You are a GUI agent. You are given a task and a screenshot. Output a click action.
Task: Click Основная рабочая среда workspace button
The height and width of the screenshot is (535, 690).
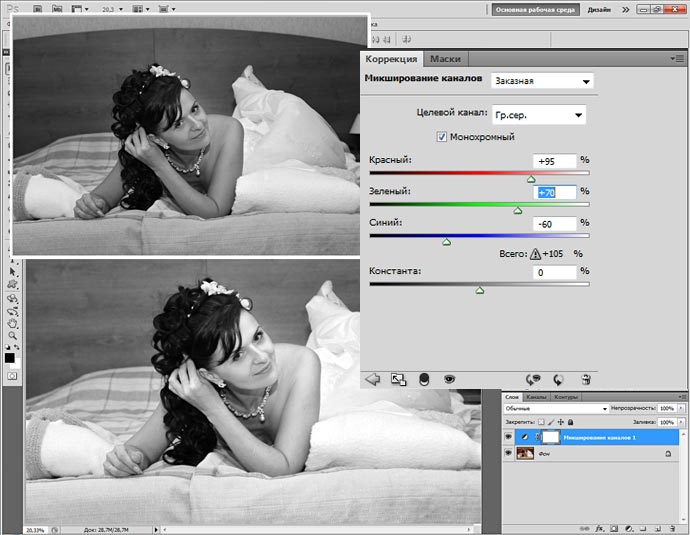click(536, 10)
